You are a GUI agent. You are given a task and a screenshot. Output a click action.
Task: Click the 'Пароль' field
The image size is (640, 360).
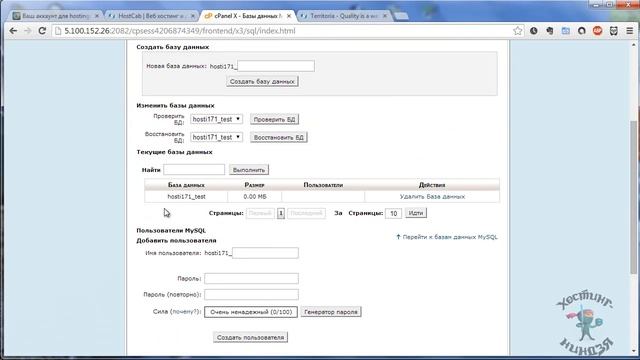click(251, 278)
